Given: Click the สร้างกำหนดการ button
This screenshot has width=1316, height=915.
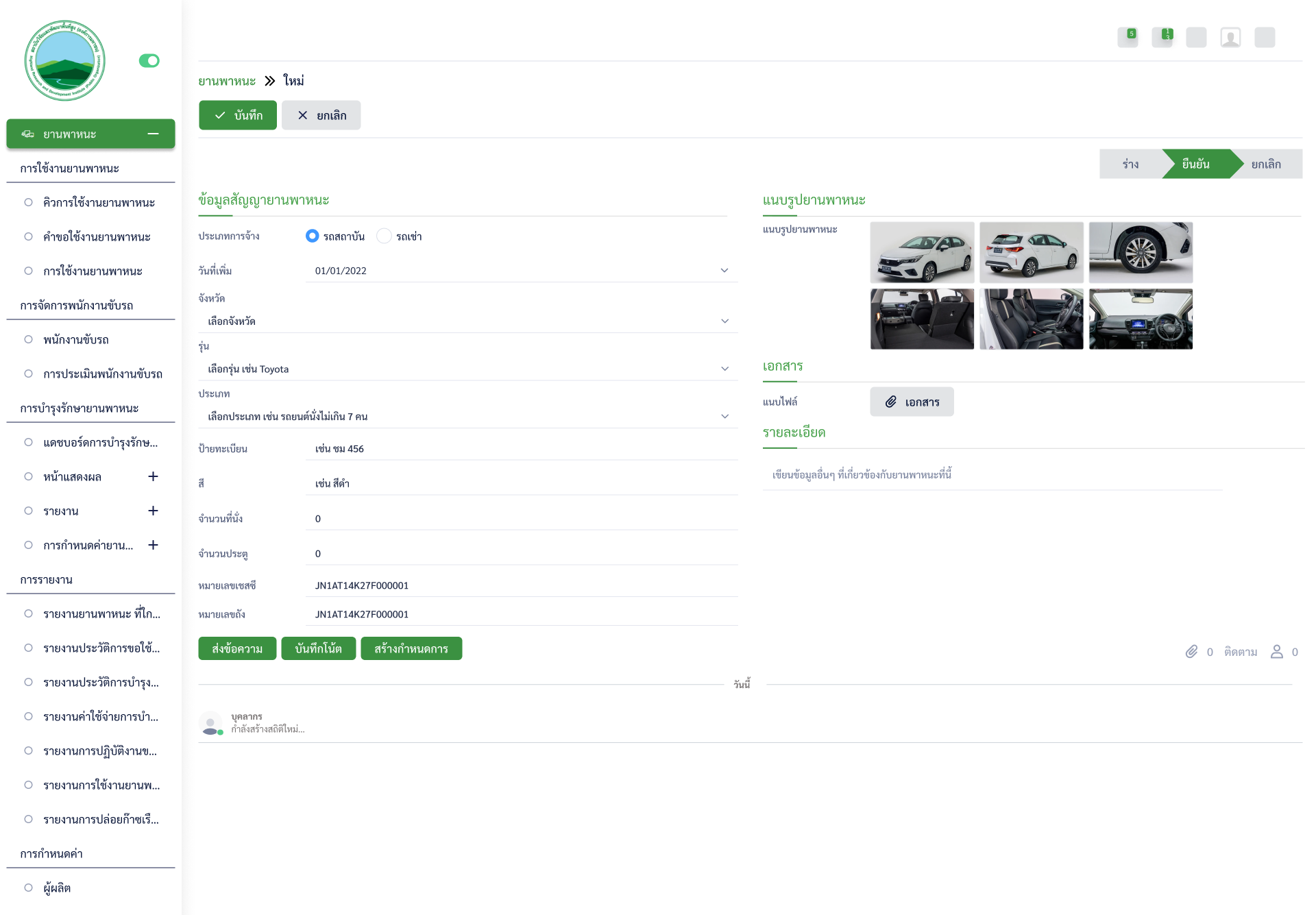Looking at the screenshot, I should 411,648.
